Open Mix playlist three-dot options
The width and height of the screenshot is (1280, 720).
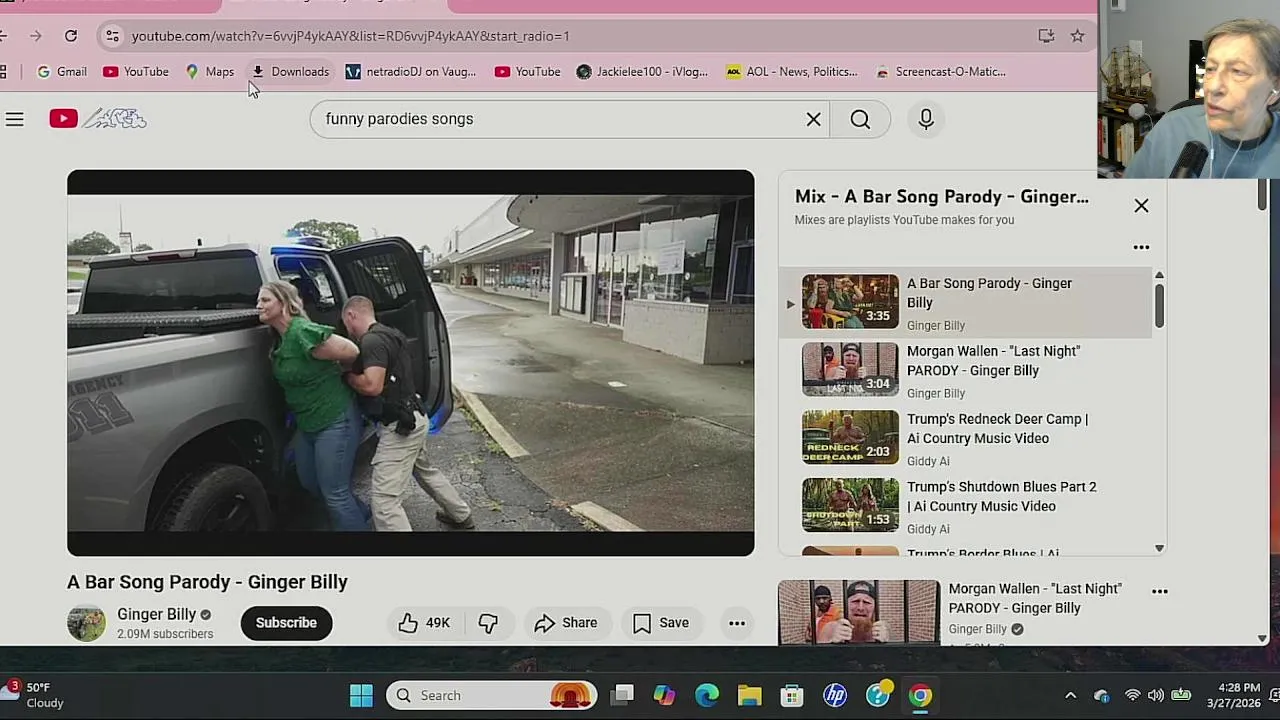coord(1141,247)
